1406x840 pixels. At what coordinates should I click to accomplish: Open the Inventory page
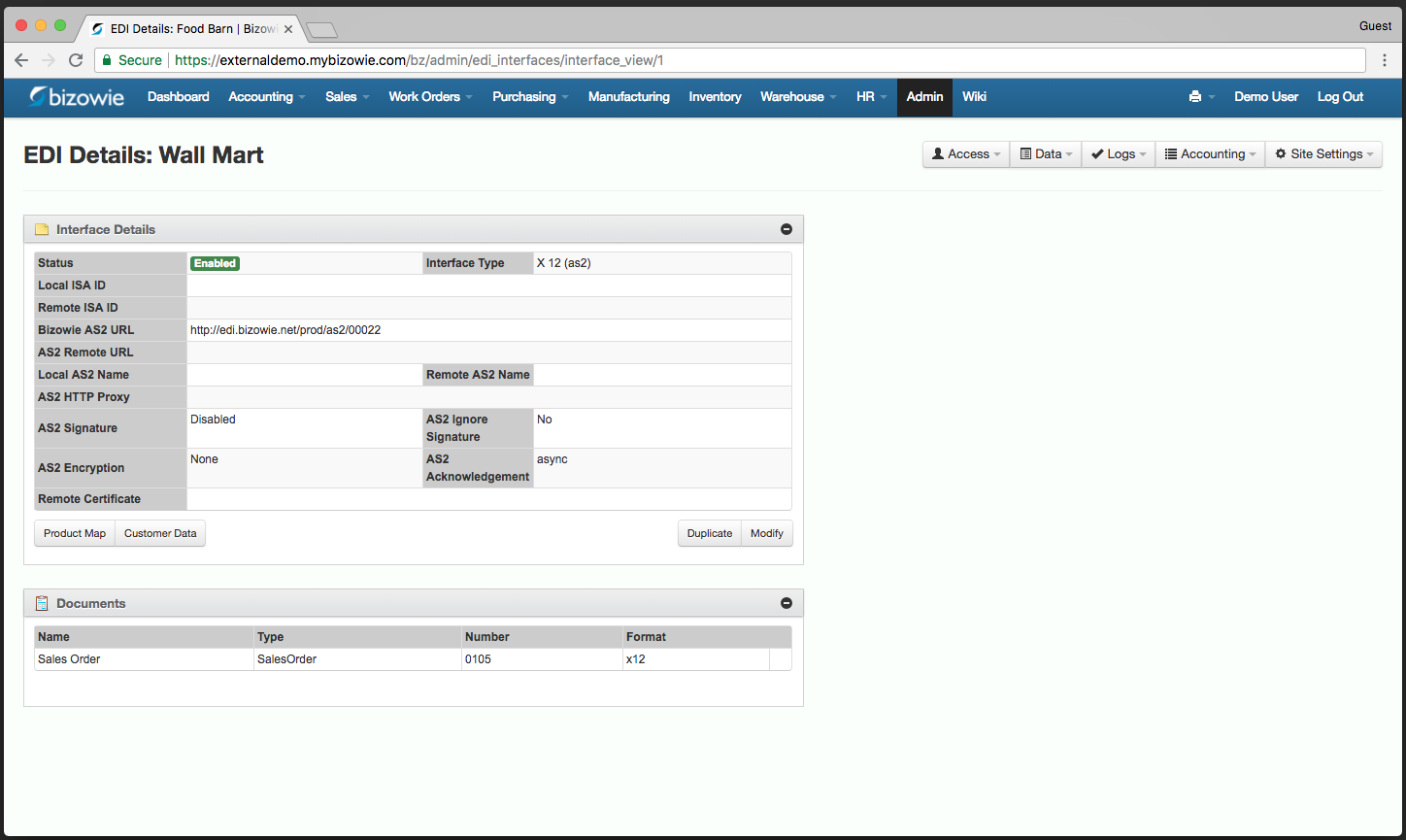pos(715,97)
